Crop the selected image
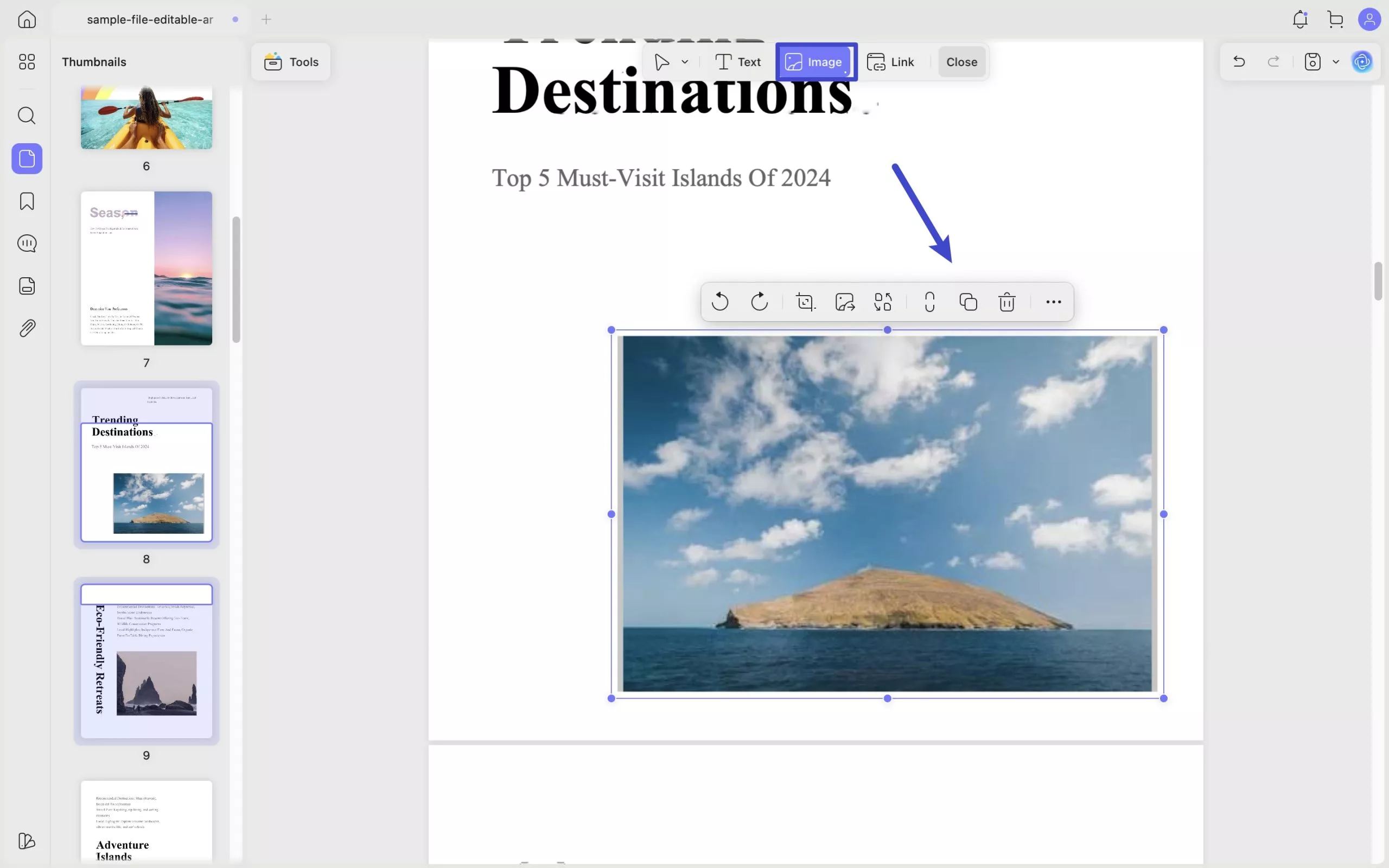The image size is (1389, 868). (806, 302)
